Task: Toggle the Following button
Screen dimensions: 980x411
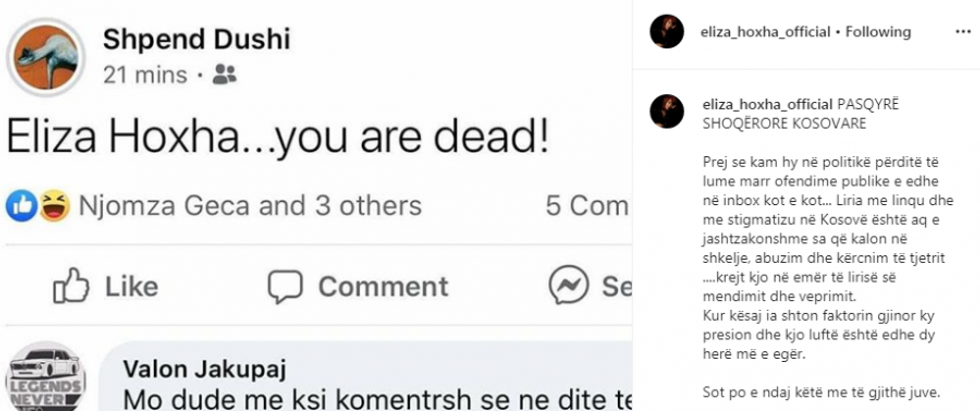Action: [878, 32]
